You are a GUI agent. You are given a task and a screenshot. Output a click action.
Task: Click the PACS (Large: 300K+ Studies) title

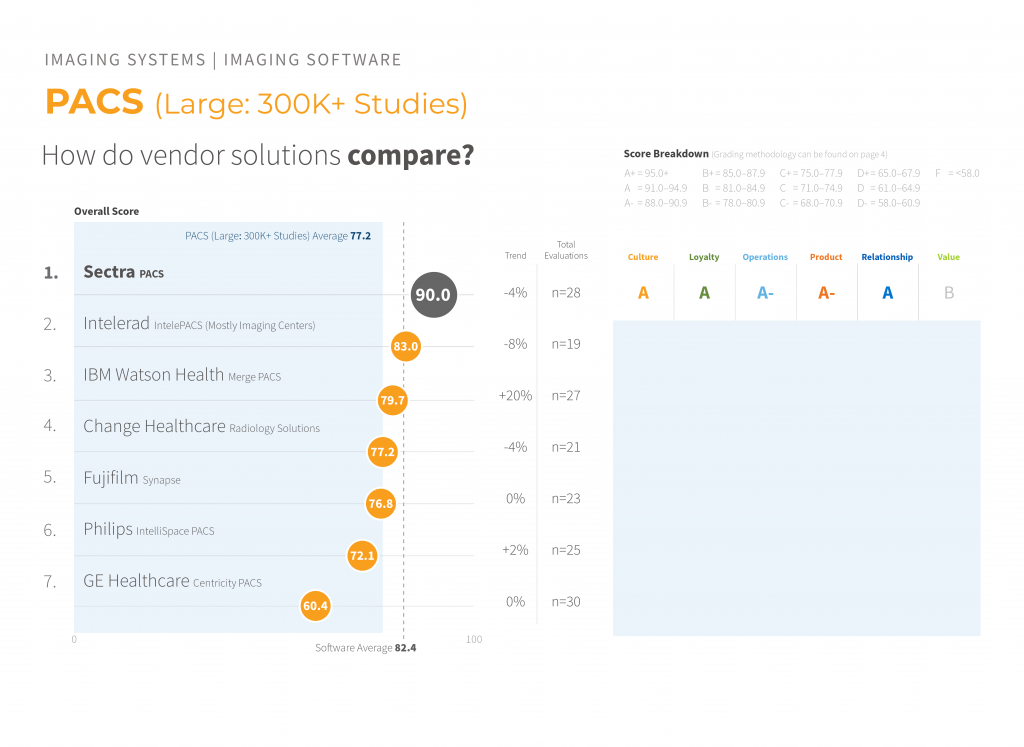(257, 103)
